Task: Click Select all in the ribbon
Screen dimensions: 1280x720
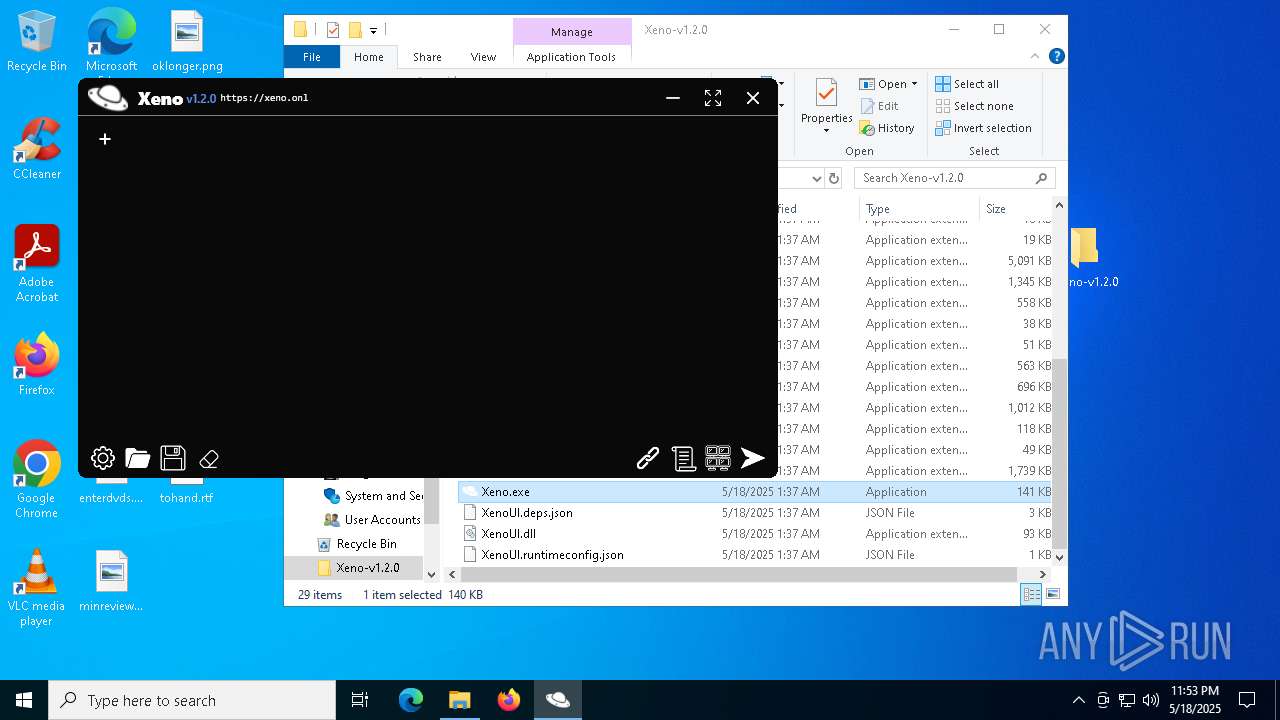Action: click(967, 84)
